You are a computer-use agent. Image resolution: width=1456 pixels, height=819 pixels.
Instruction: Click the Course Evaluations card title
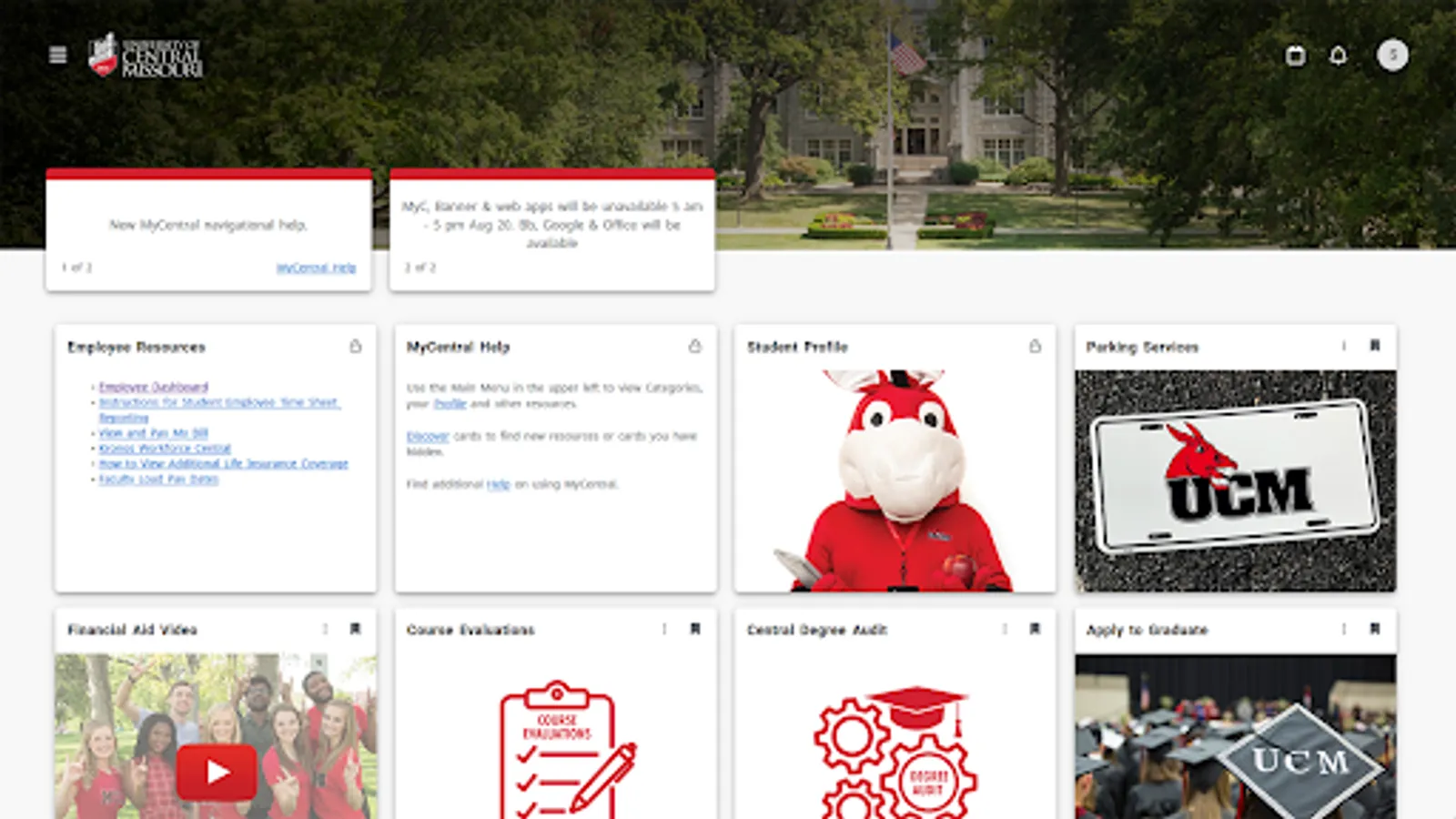tap(470, 630)
